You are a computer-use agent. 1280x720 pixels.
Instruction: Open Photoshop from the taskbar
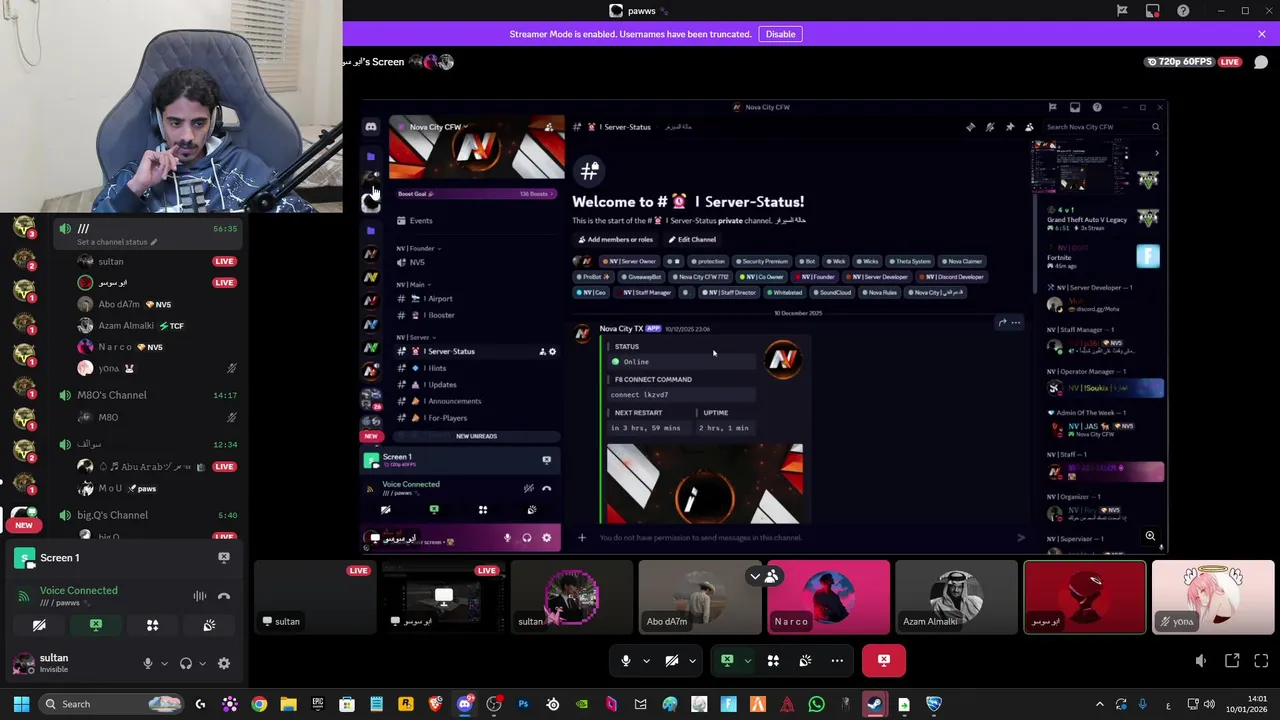coord(523,704)
